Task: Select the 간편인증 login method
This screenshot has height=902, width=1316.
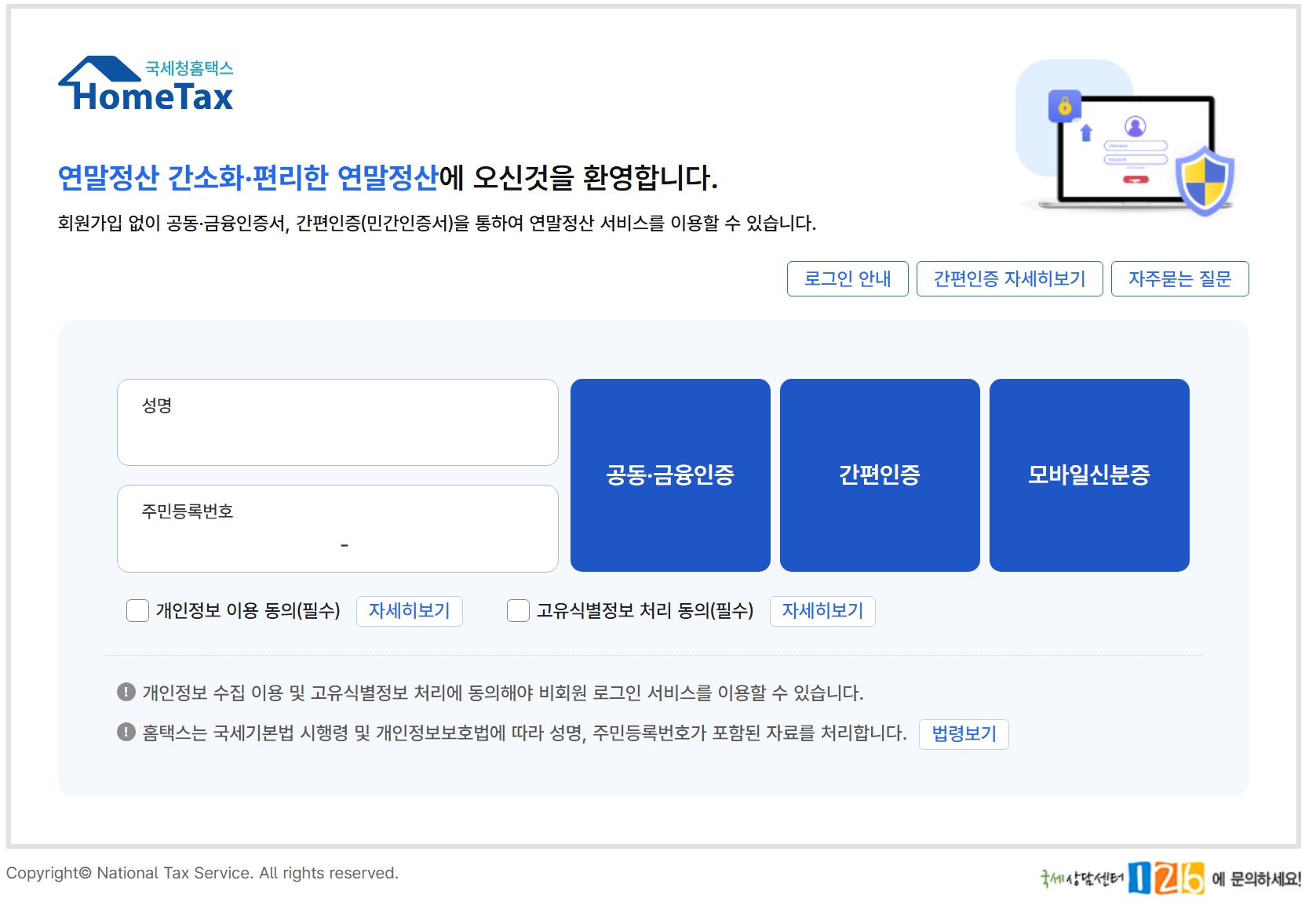Action: pyautogui.click(x=880, y=475)
